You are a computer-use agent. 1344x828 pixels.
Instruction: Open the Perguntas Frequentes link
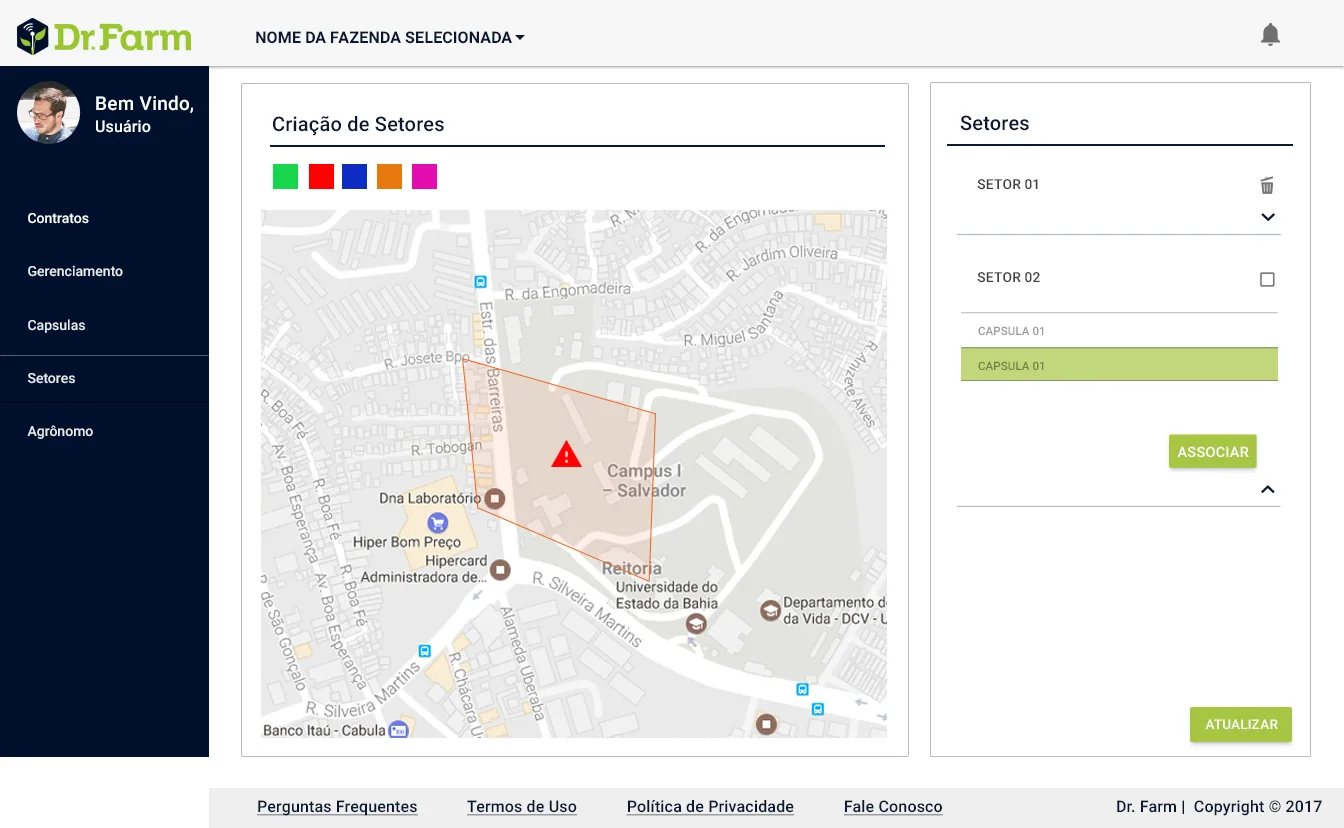click(x=337, y=807)
